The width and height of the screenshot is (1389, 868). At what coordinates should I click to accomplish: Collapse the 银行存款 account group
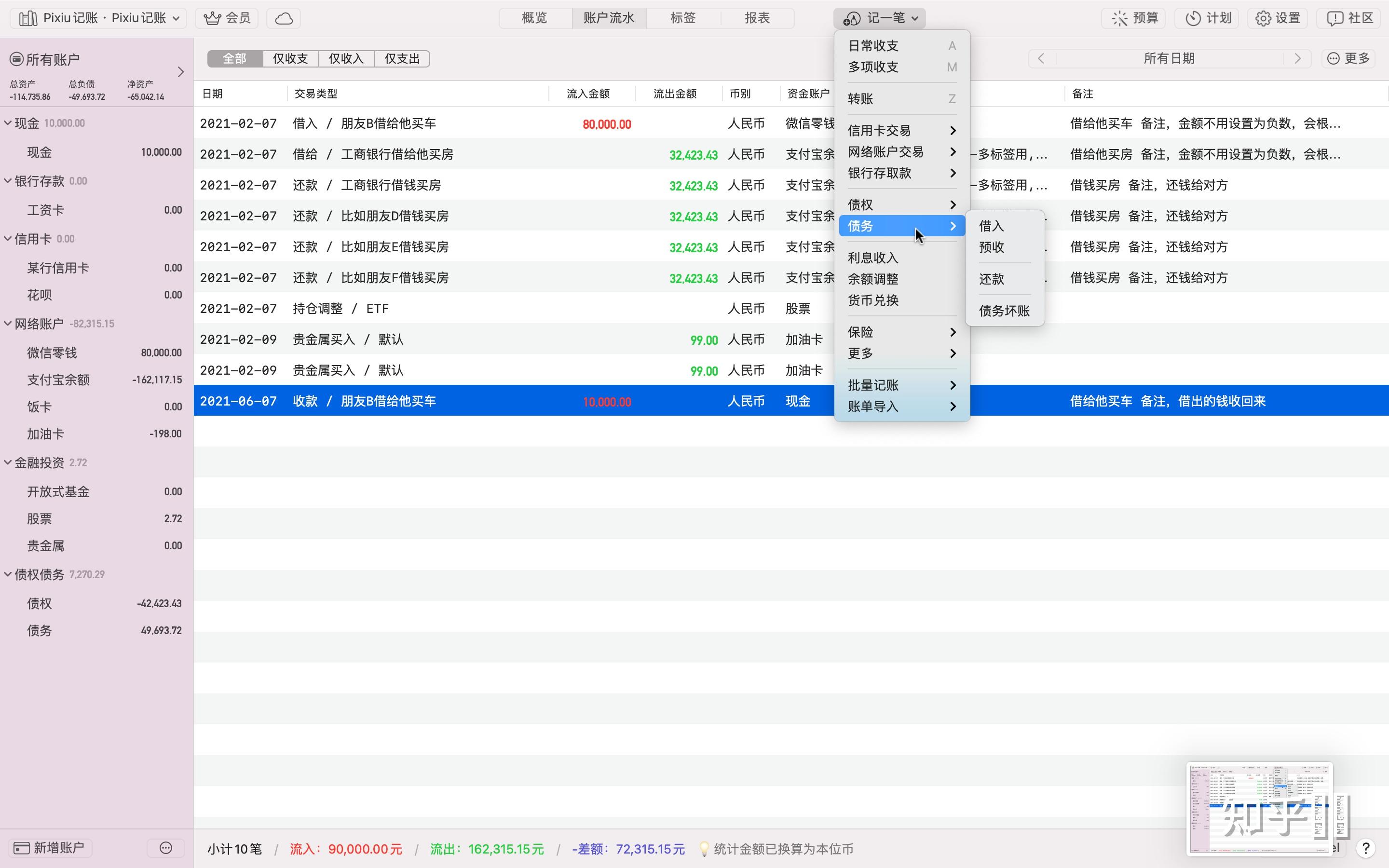coord(8,181)
